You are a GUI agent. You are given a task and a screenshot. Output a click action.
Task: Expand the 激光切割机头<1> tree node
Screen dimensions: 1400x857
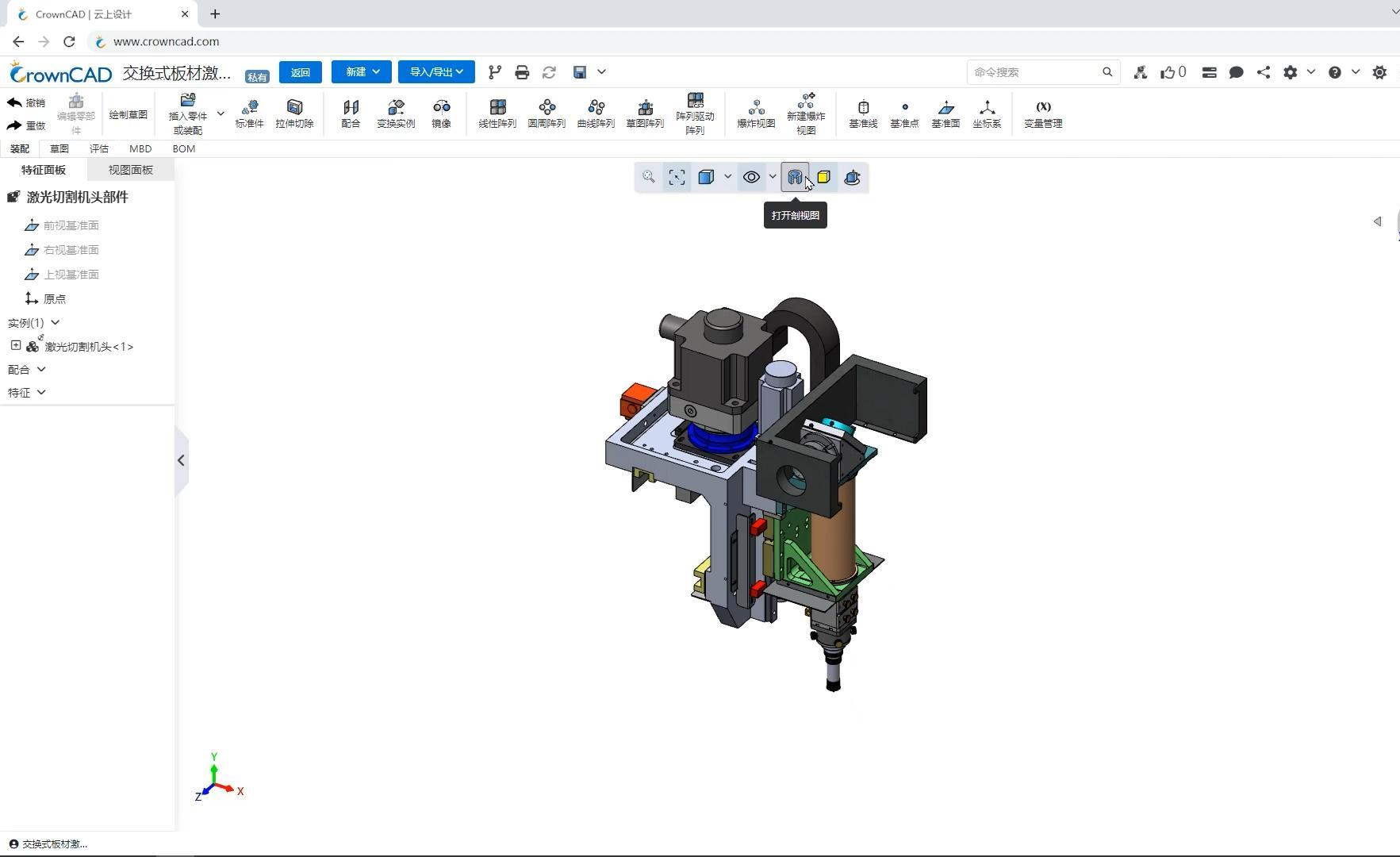(16, 345)
